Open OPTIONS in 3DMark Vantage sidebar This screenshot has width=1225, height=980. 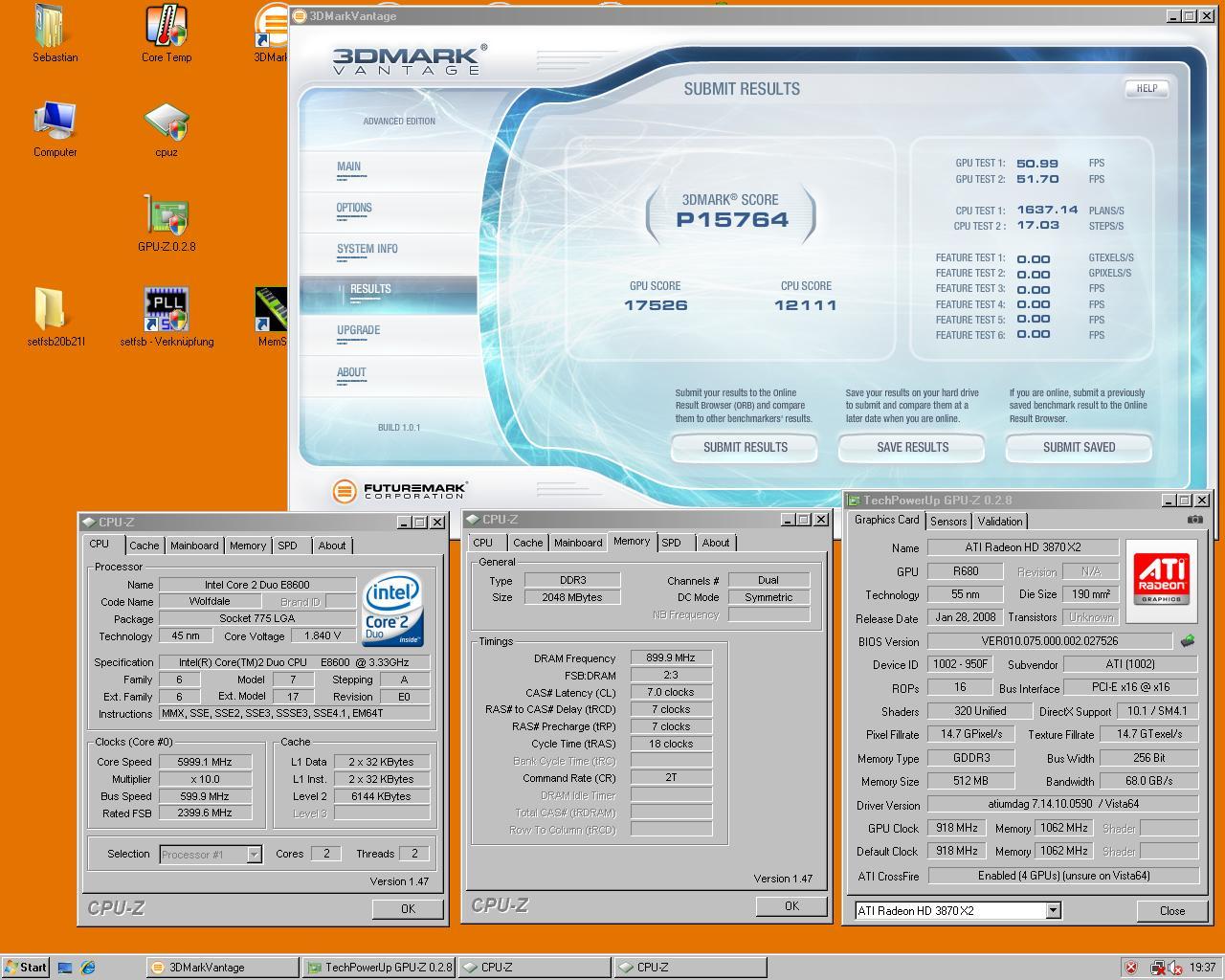354,208
